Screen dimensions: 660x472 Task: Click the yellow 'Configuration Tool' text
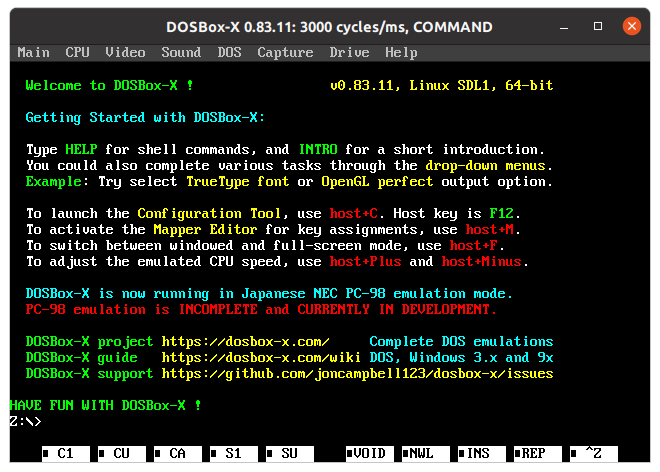pos(209,214)
